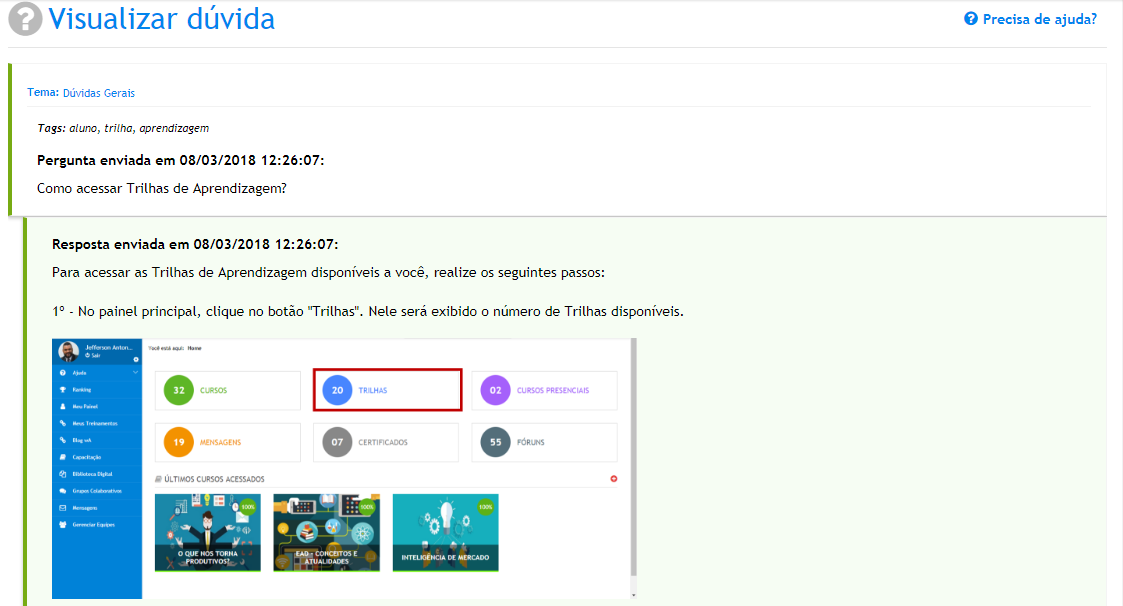This screenshot has height=606, width=1123.
Task: Open Meus Treinamentos in the sidebar
Action: [96, 423]
